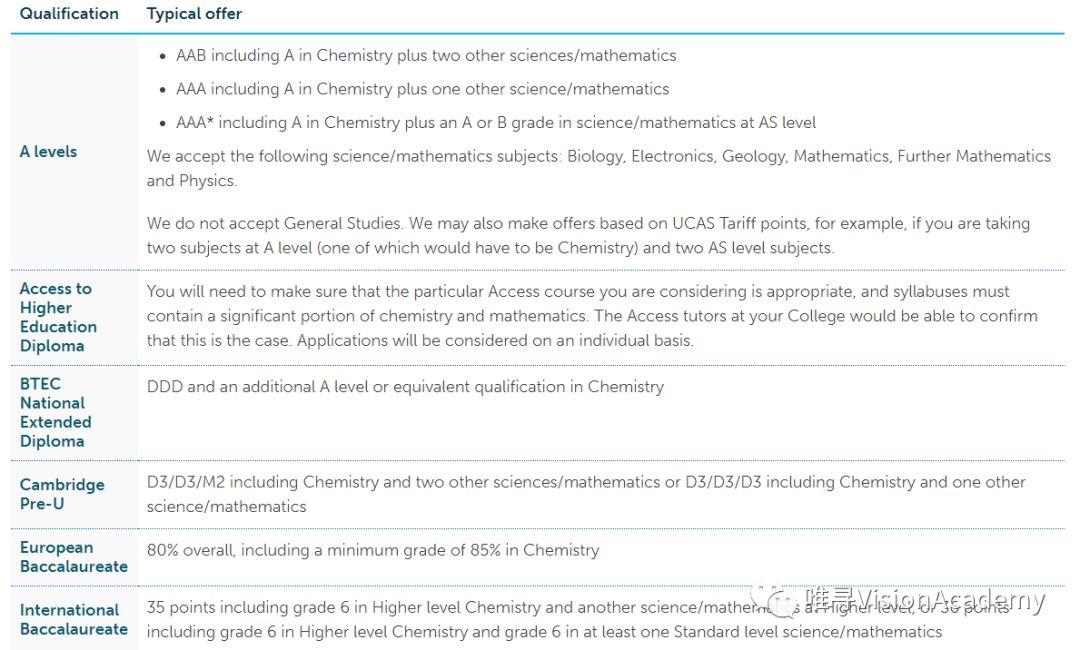The width and height of the screenshot is (1080, 650).
Task: Select the BTEC National Extended Diploma label
Action: (55, 412)
